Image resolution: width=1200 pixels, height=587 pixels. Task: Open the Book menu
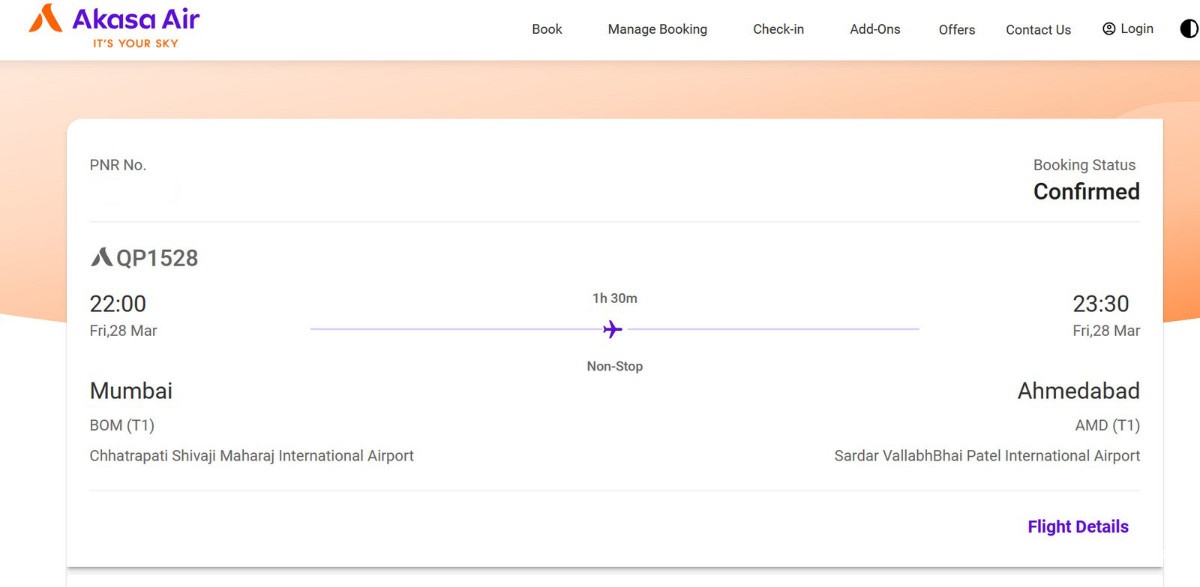click(x=547, y=29)
